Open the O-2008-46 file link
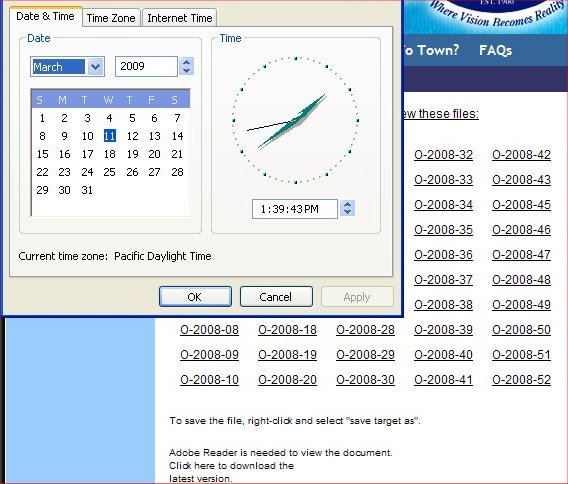 521,230
